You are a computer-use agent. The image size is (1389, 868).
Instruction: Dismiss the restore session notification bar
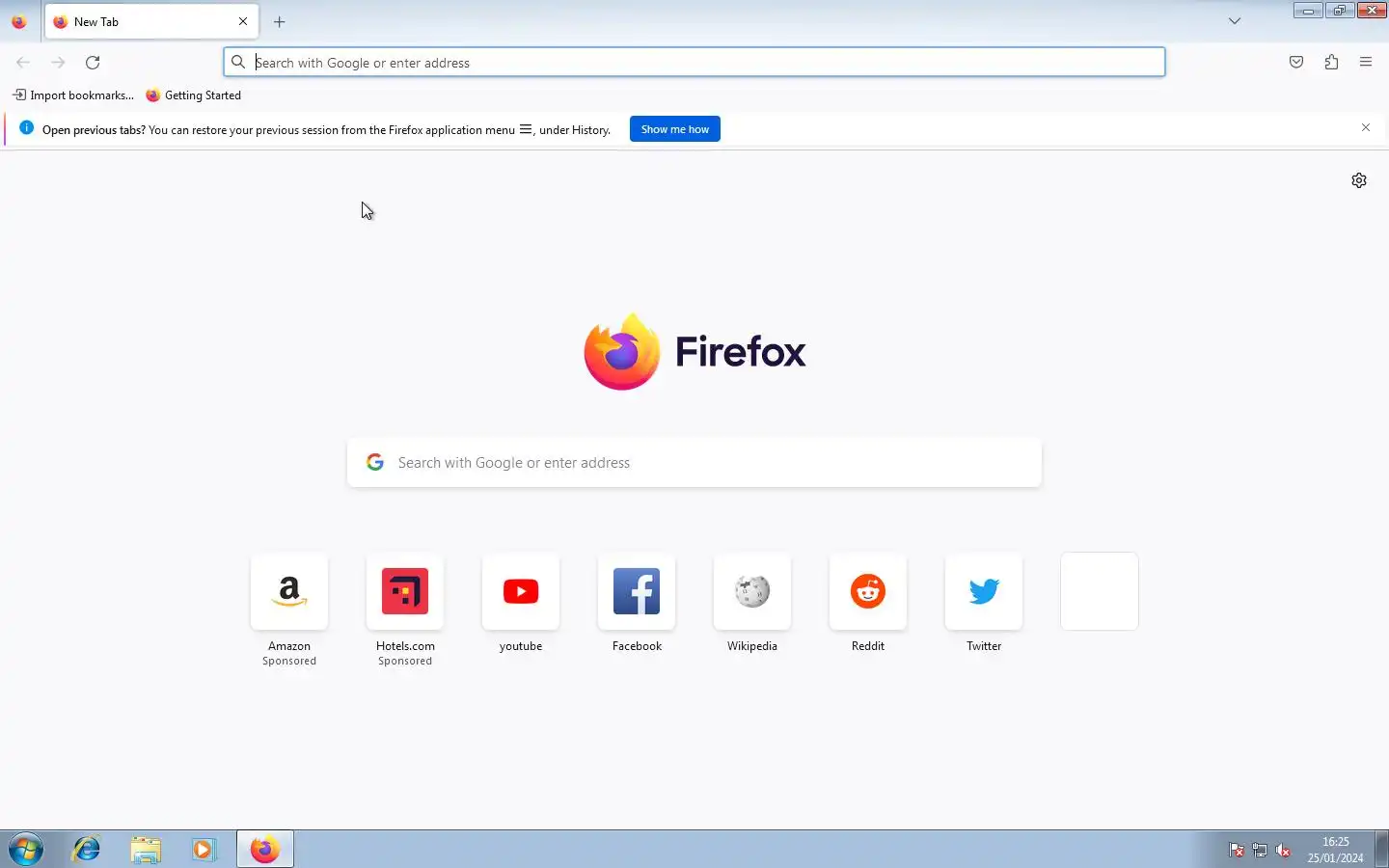[1366, 127]
